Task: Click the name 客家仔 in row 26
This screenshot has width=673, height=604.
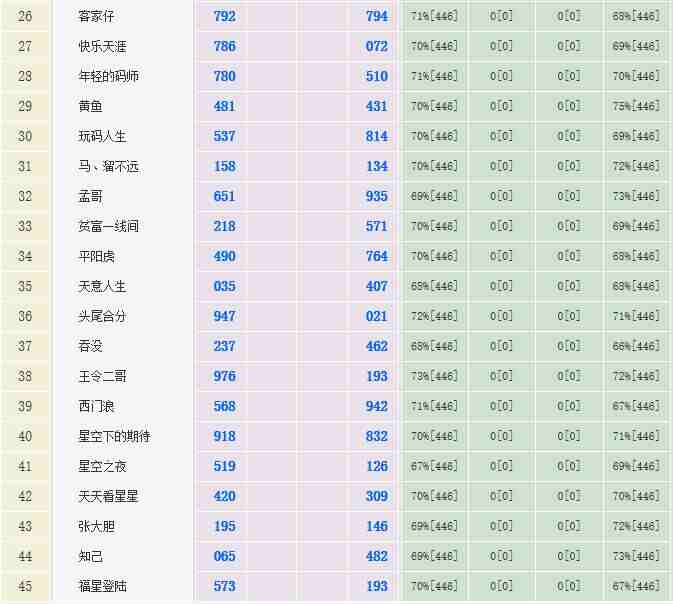Action: (97, 17)
